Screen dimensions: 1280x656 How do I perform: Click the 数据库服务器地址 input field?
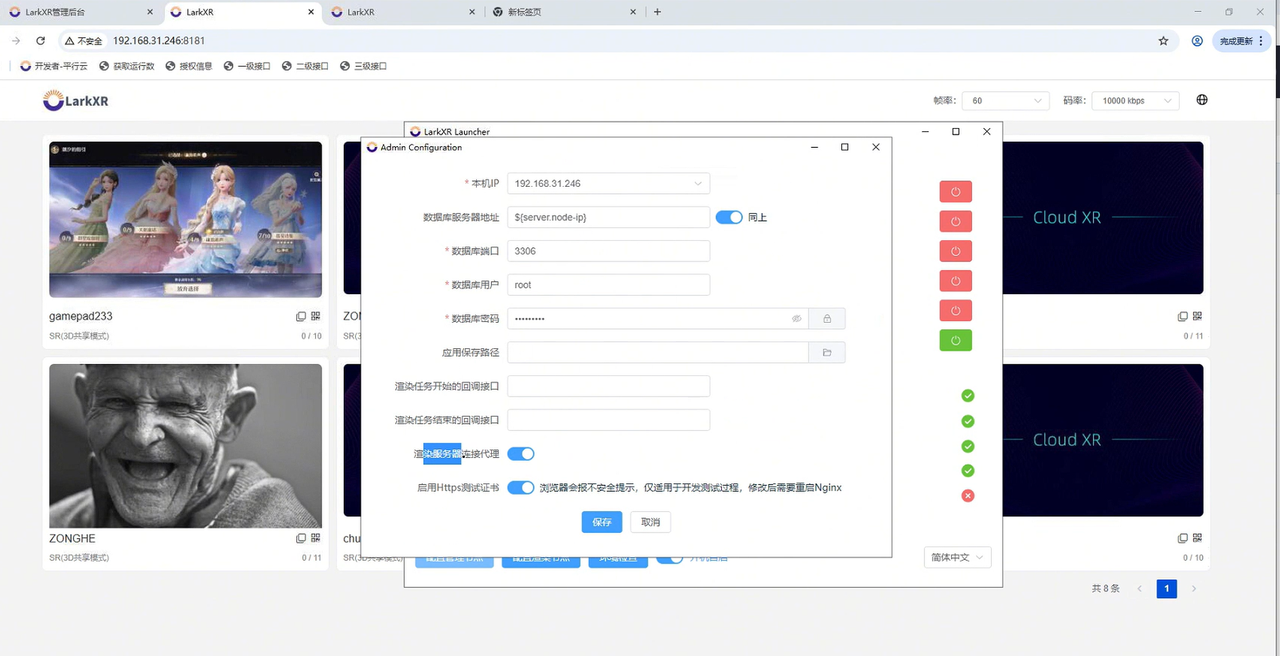pyautogui.click(x=608, y=217)
